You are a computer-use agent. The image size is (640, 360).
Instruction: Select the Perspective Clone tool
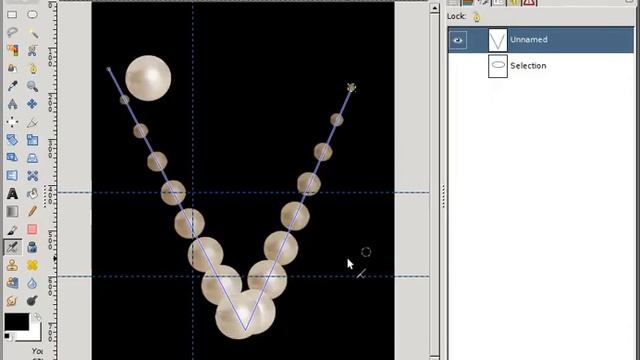12,283
